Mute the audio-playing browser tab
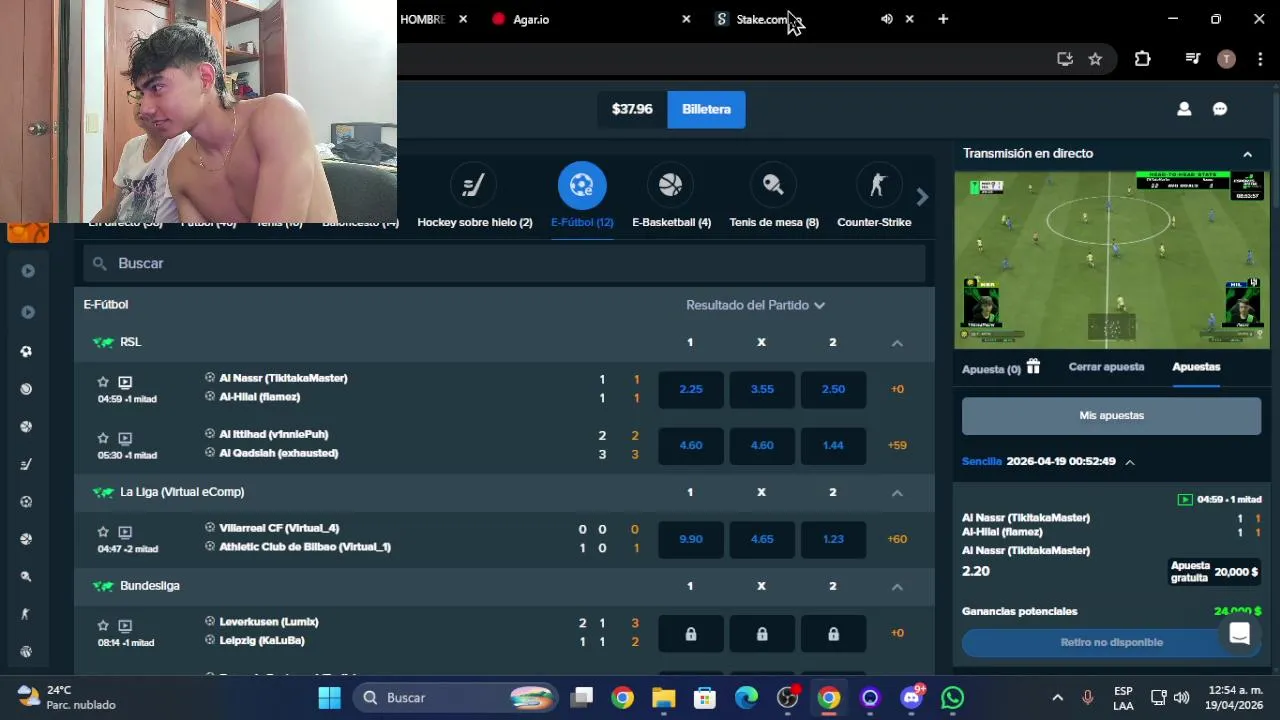1280x720 pixels. (886, 19)
